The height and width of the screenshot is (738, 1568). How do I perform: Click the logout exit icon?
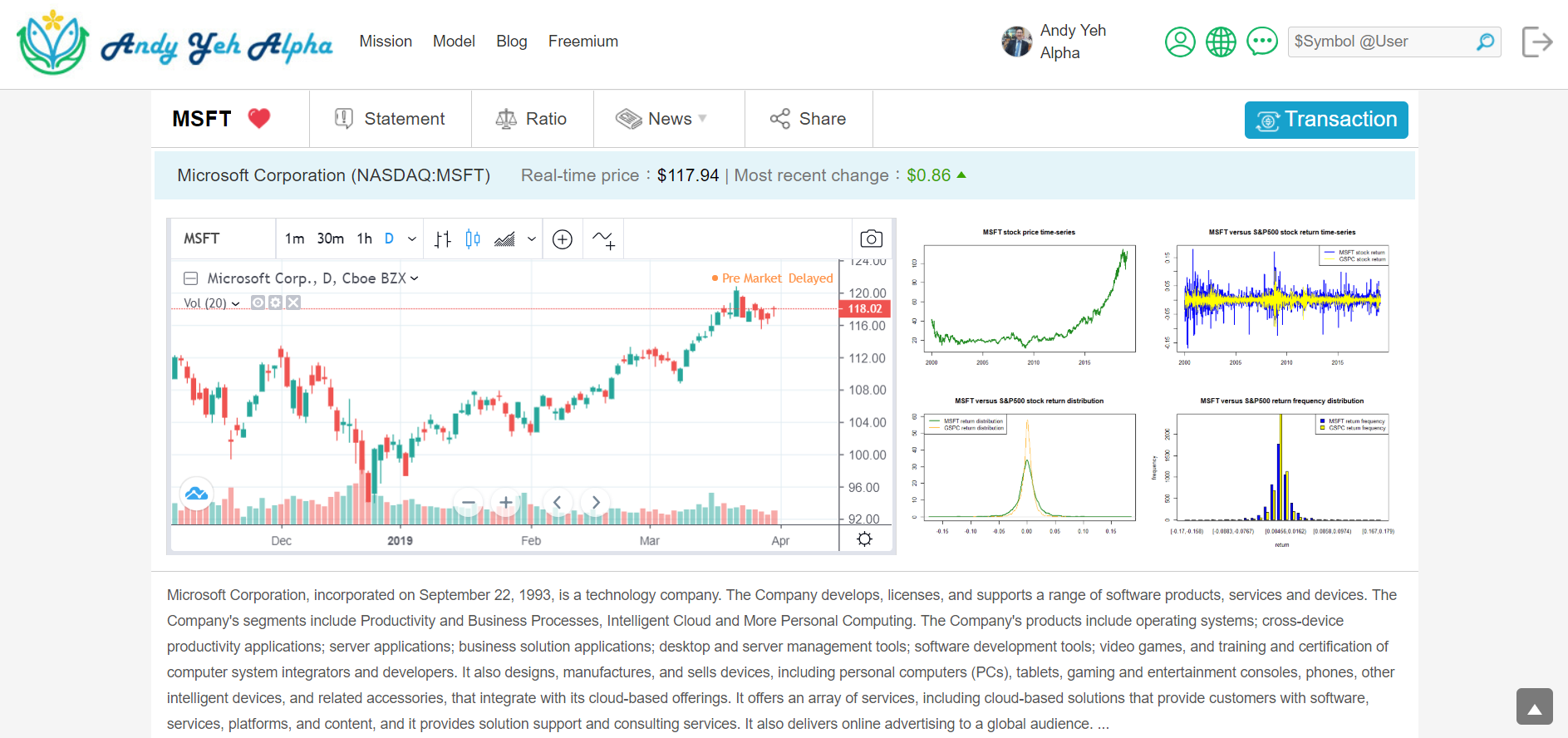(x=1537, y=42)
